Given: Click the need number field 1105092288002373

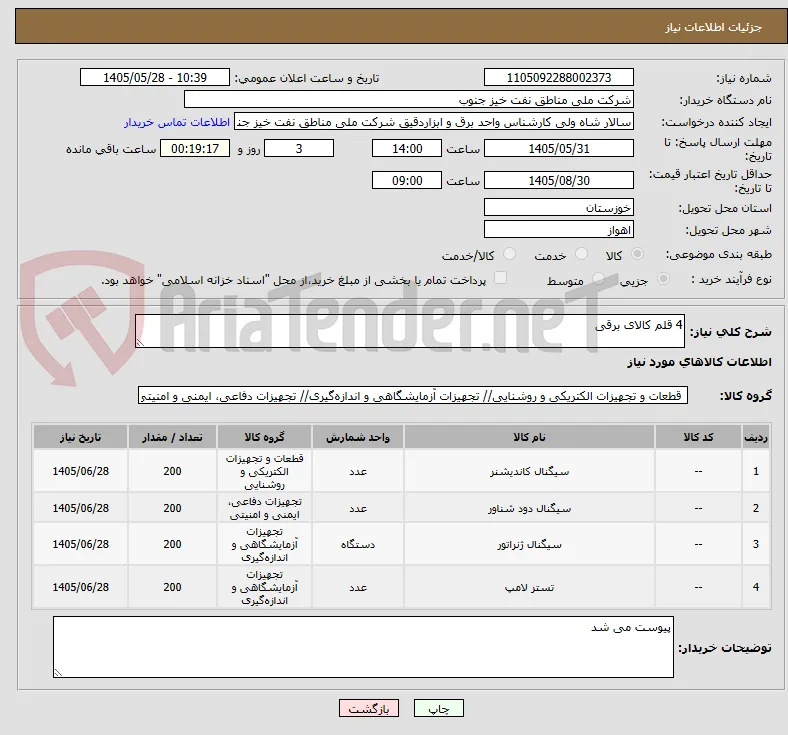Looking at the screenshot, I should click(x=558, y=77).
